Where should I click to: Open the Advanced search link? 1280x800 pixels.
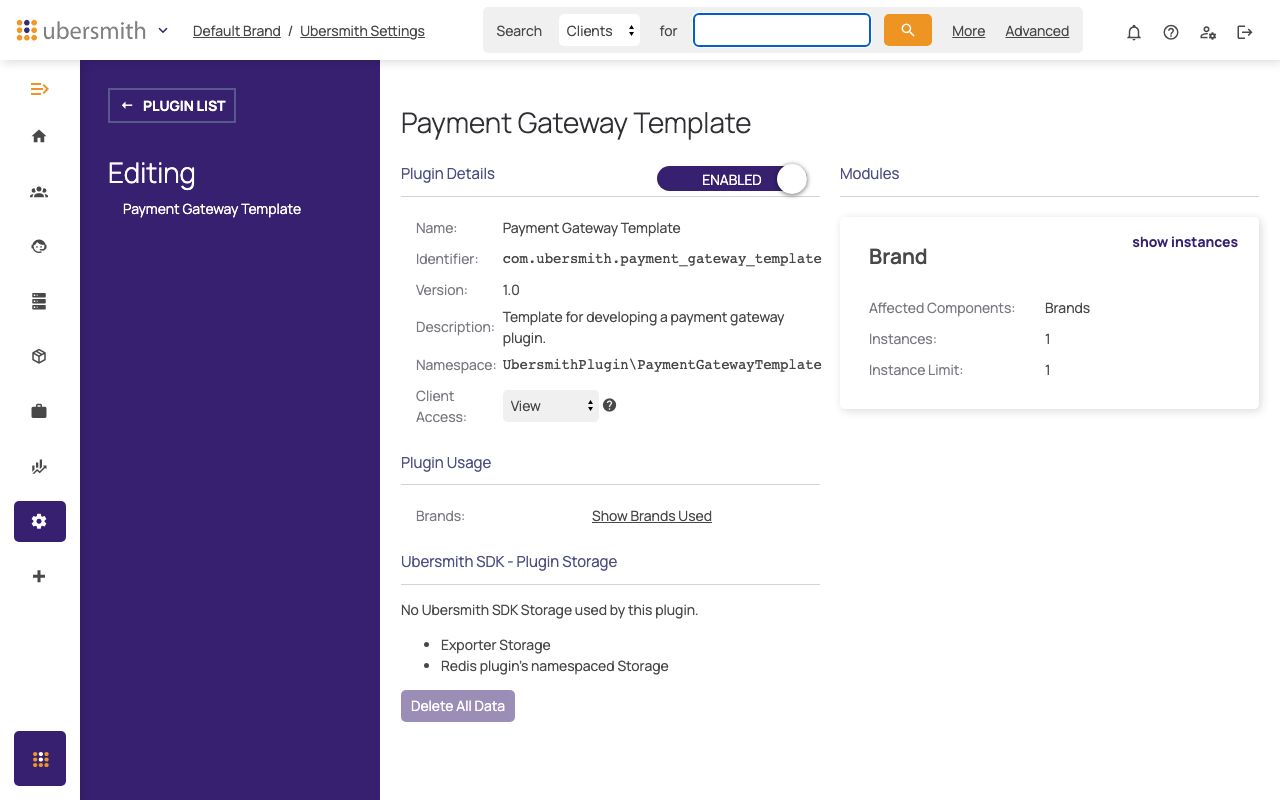[x=1037, y=31]
